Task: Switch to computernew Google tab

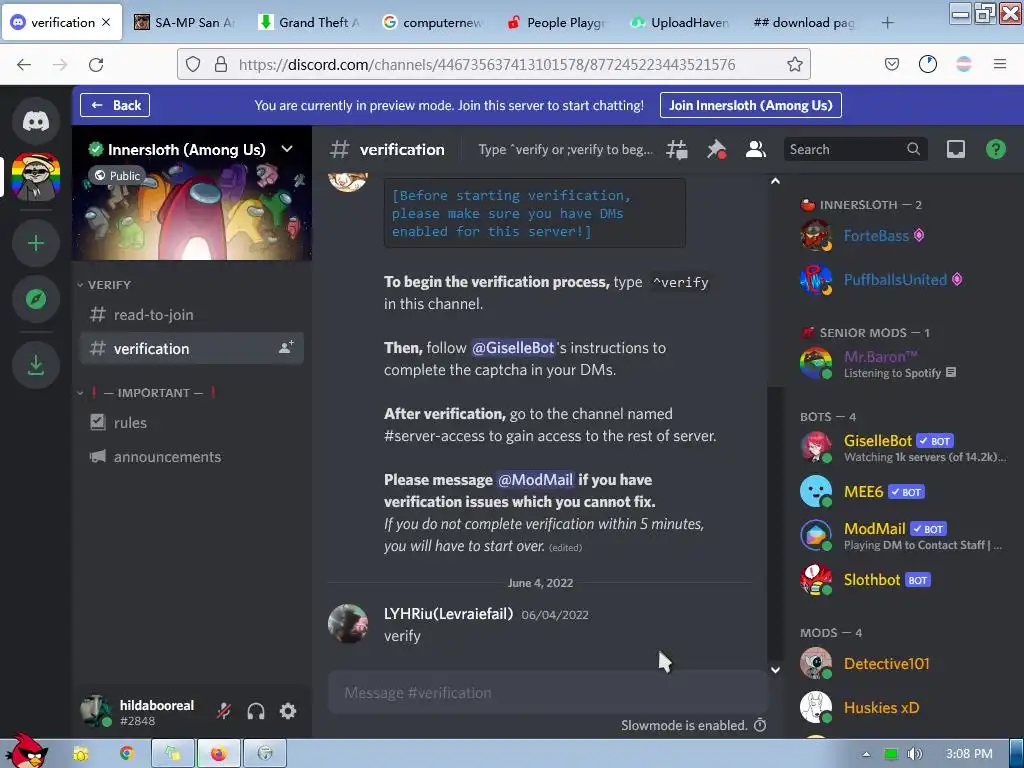Action: click(433, 22)
